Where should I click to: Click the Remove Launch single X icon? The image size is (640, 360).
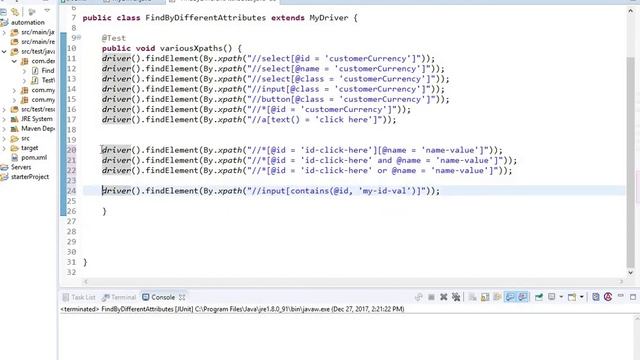[x=444, y=297]
